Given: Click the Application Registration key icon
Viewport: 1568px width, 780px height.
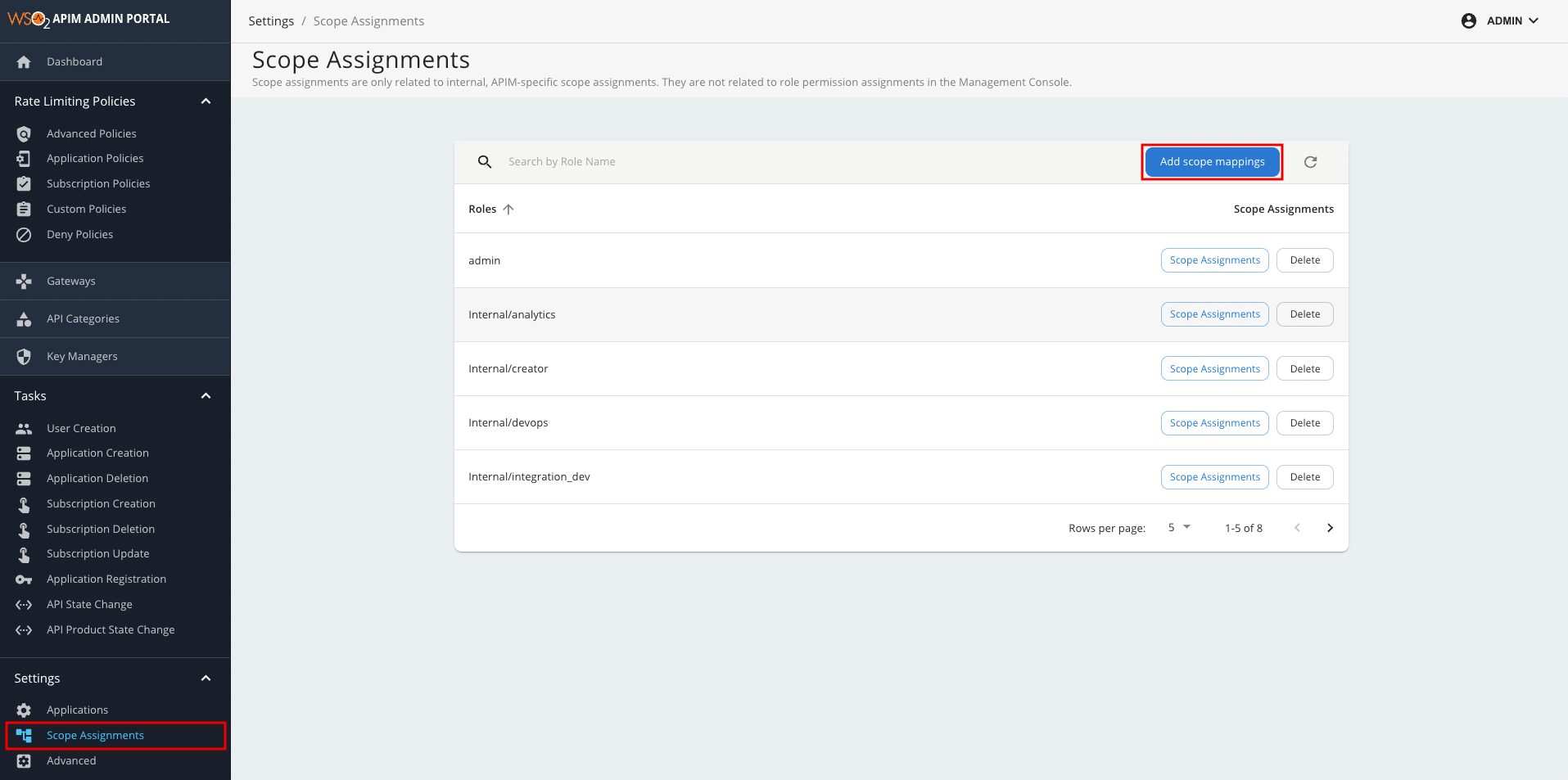Looking at the screenshot, I should coord(24,579).
